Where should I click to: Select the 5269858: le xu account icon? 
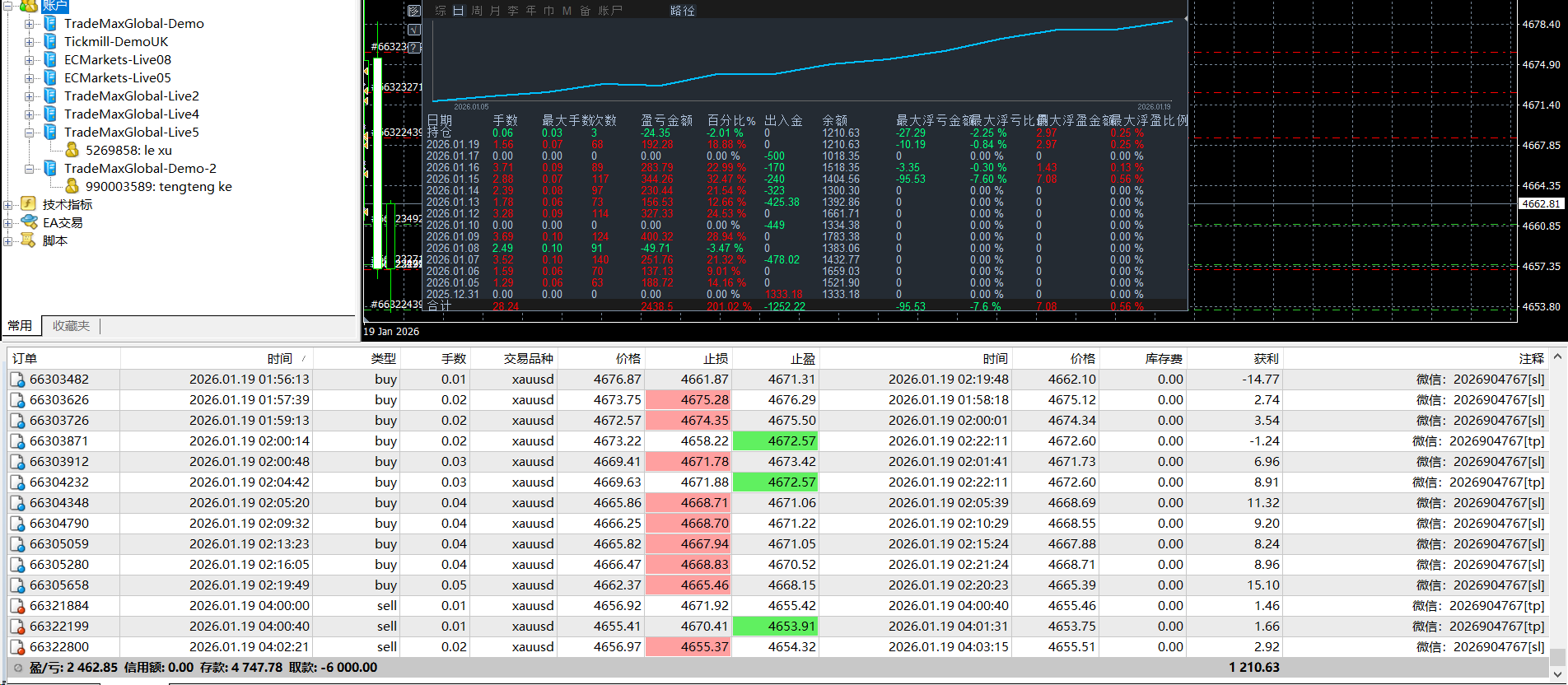point(72,150)
